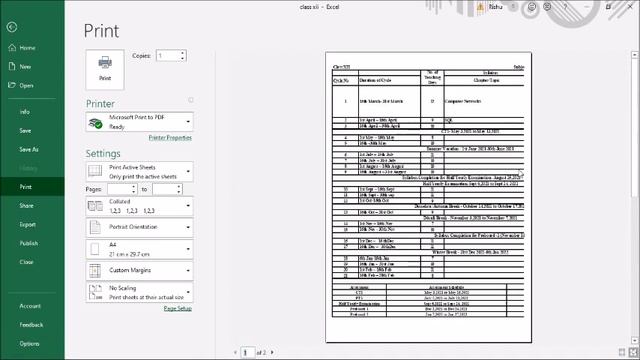Decrease the number of copies
640x360 pixels.
[x=183, y=58]
